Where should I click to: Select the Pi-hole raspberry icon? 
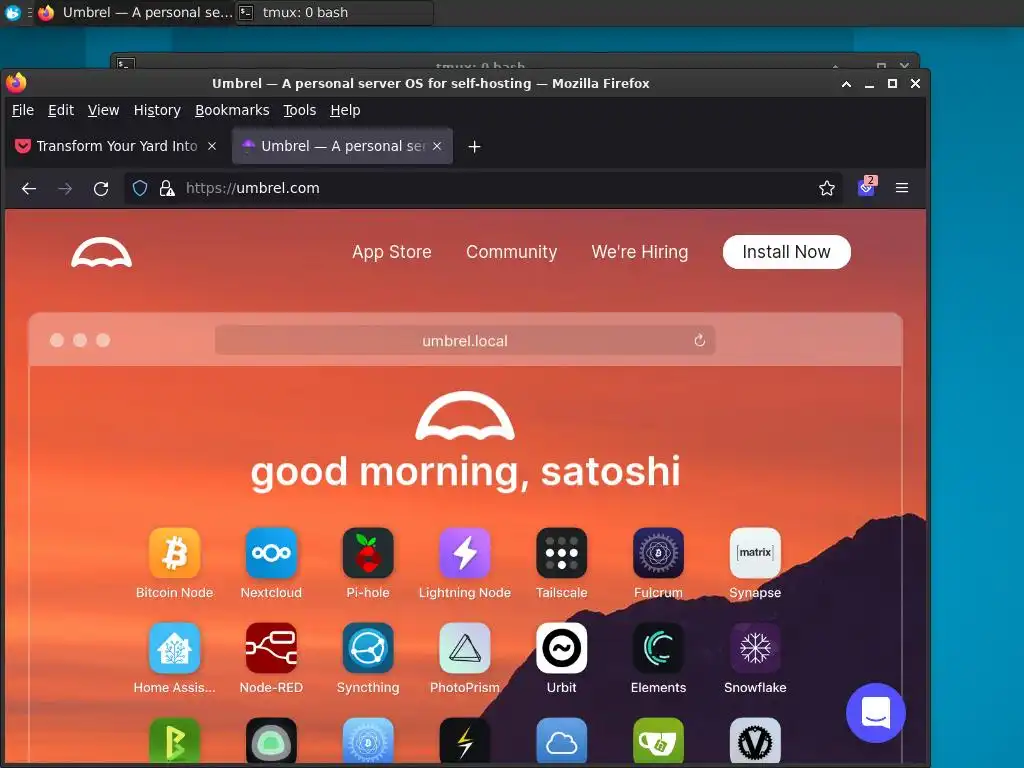pos(368,552)
